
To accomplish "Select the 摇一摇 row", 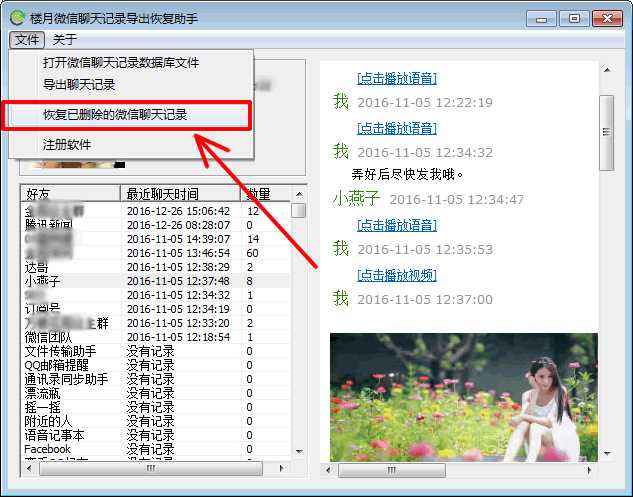I will pyautogui.click(x=155, y=407).
